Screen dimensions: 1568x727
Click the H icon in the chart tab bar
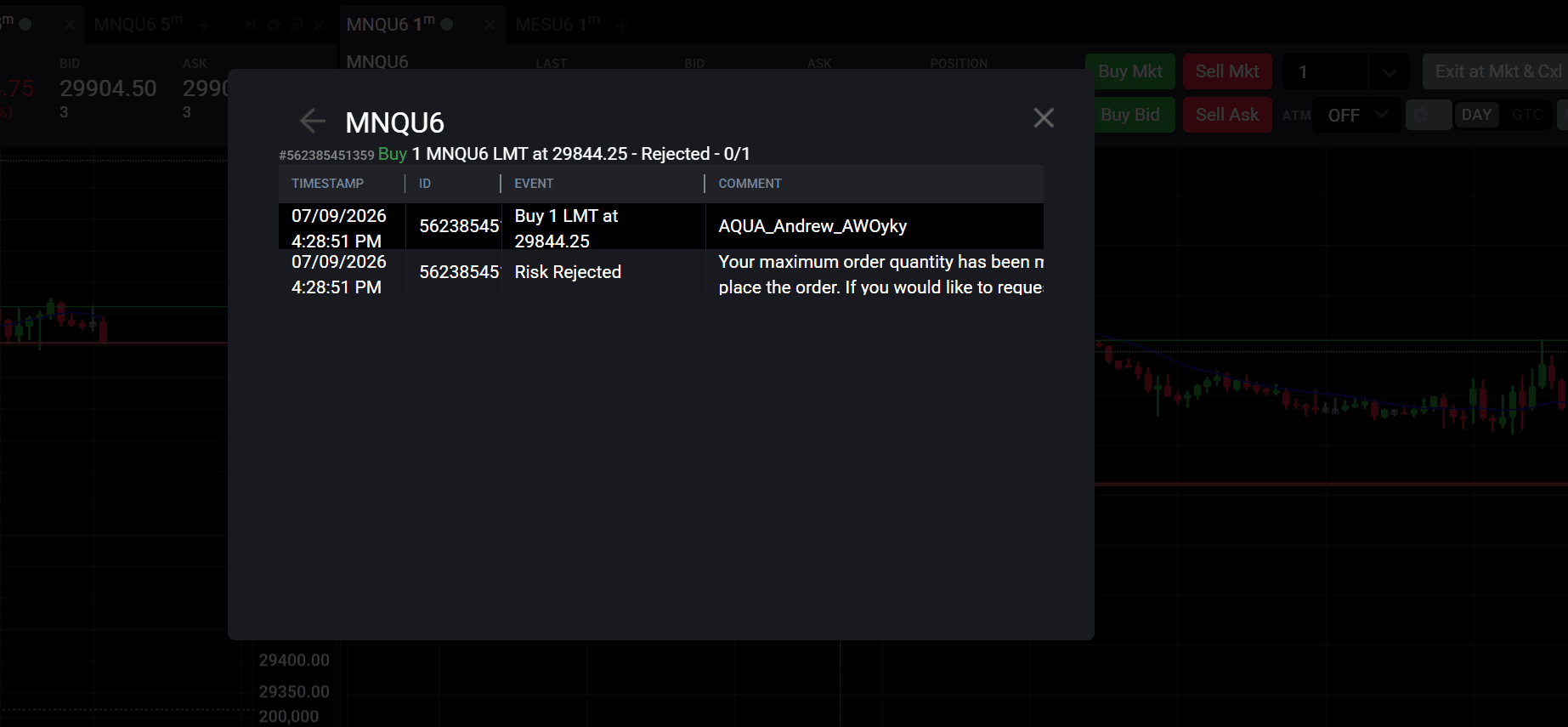point(250,26)
